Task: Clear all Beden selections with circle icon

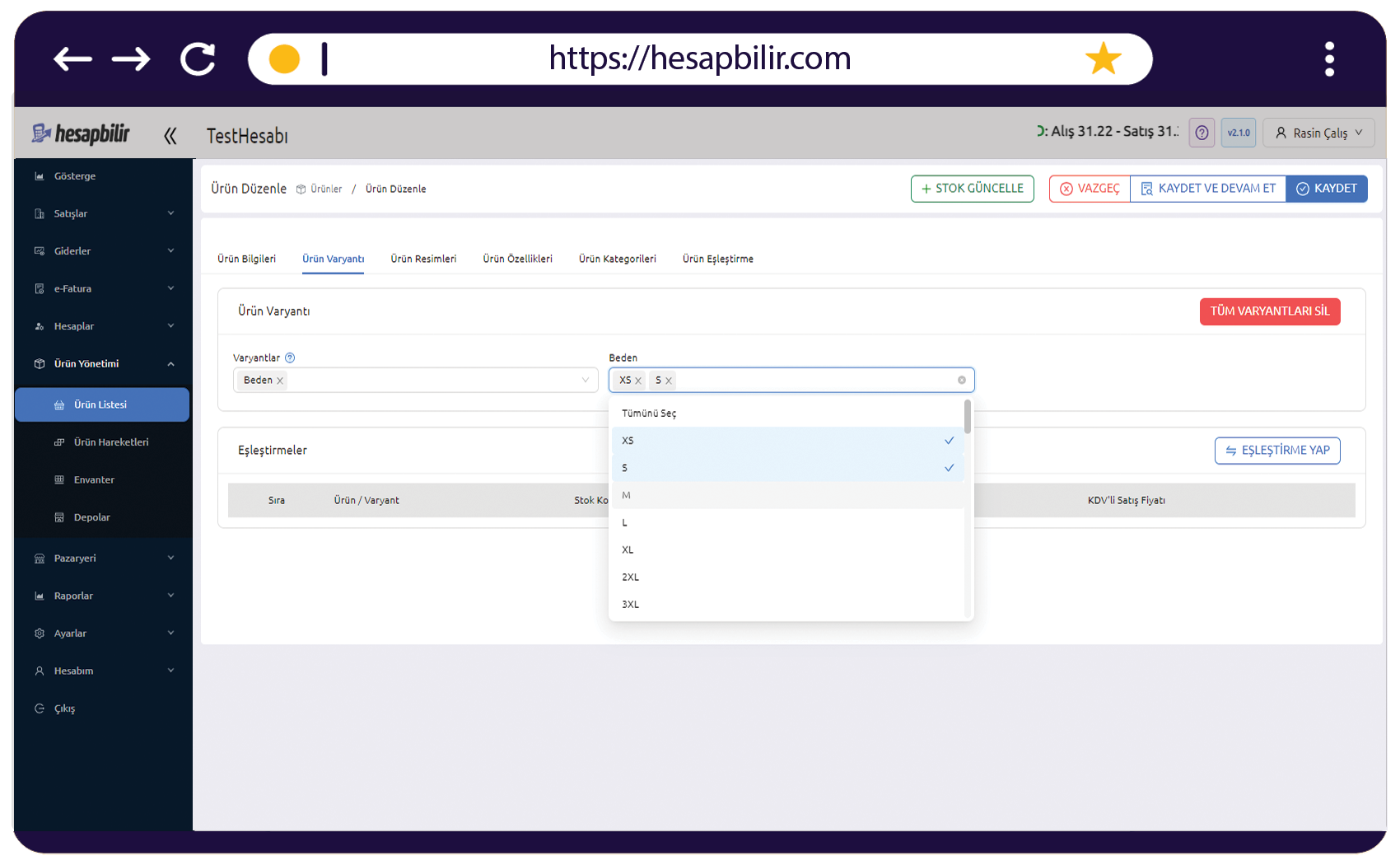Action: click(x=961, y=380)
